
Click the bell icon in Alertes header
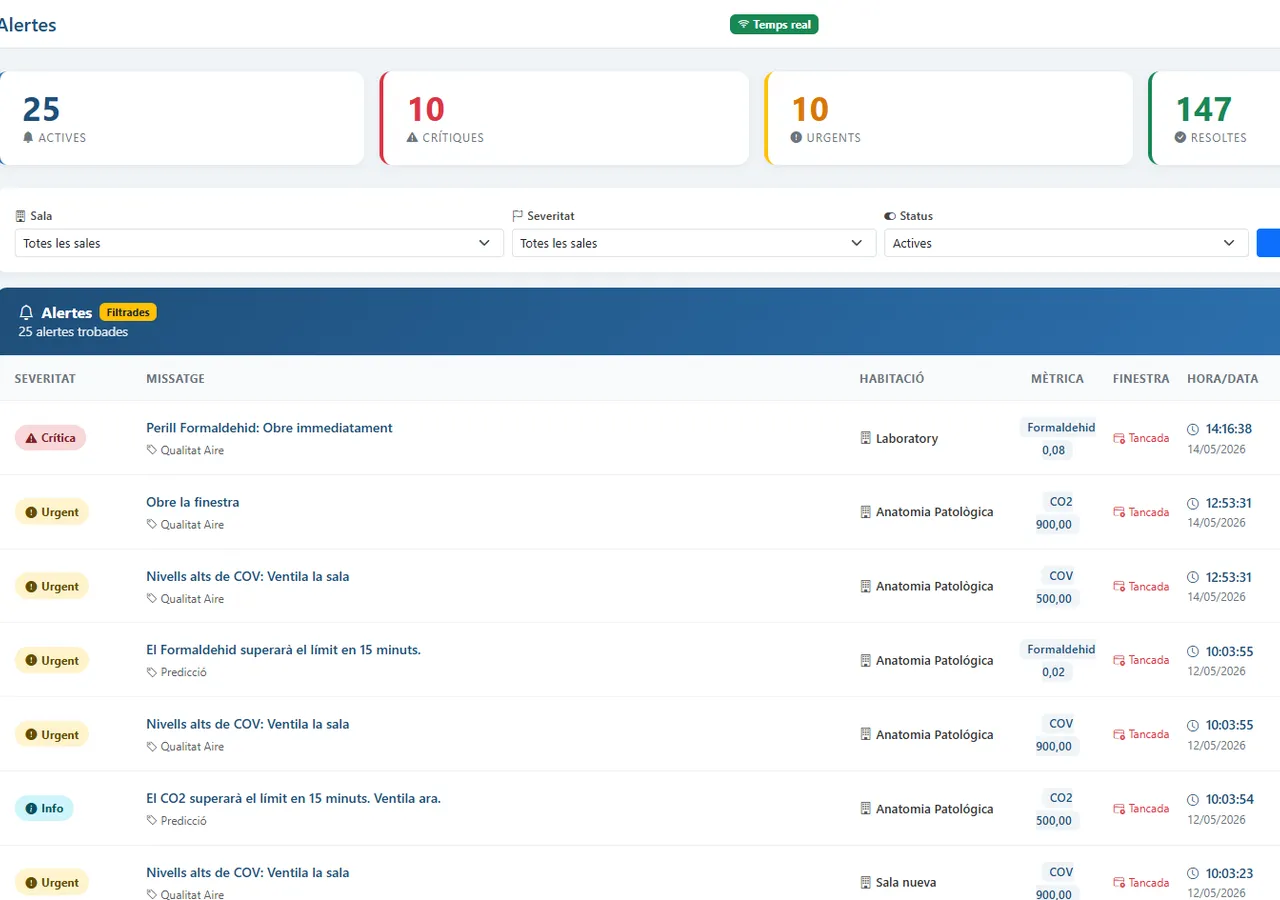coord(26,313)
